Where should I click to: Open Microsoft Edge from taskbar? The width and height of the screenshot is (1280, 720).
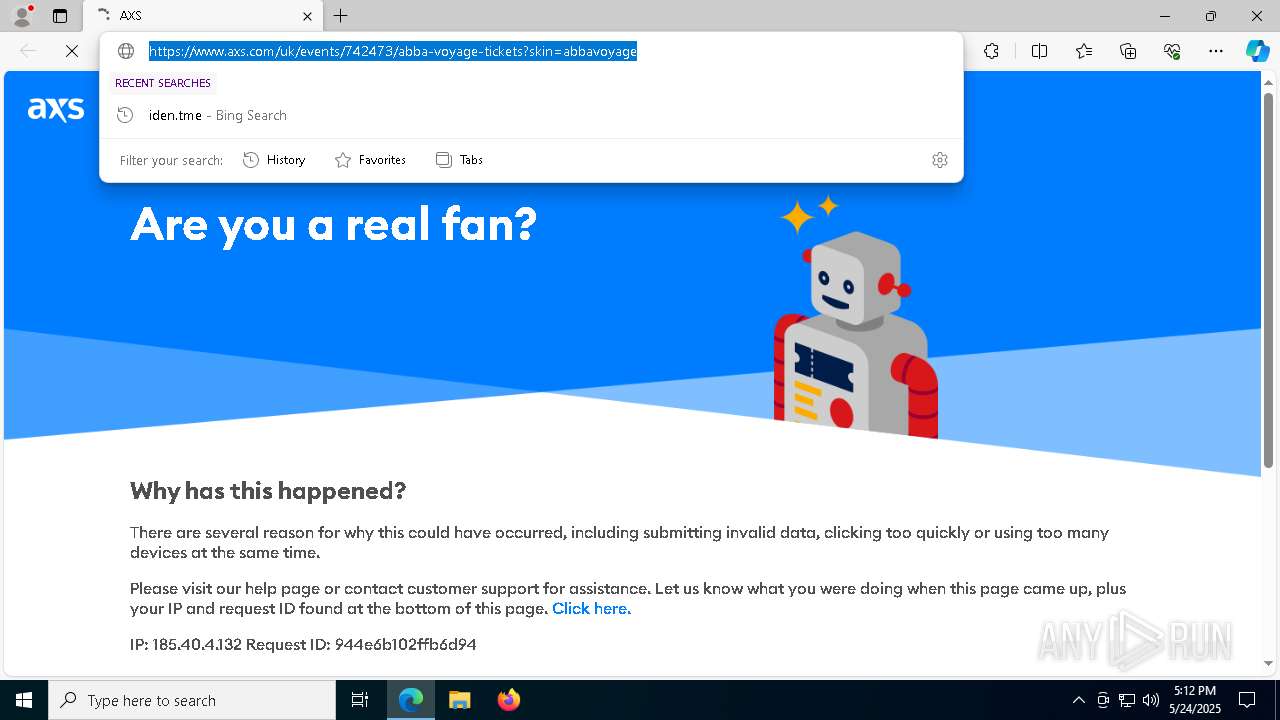coord(411,700)
